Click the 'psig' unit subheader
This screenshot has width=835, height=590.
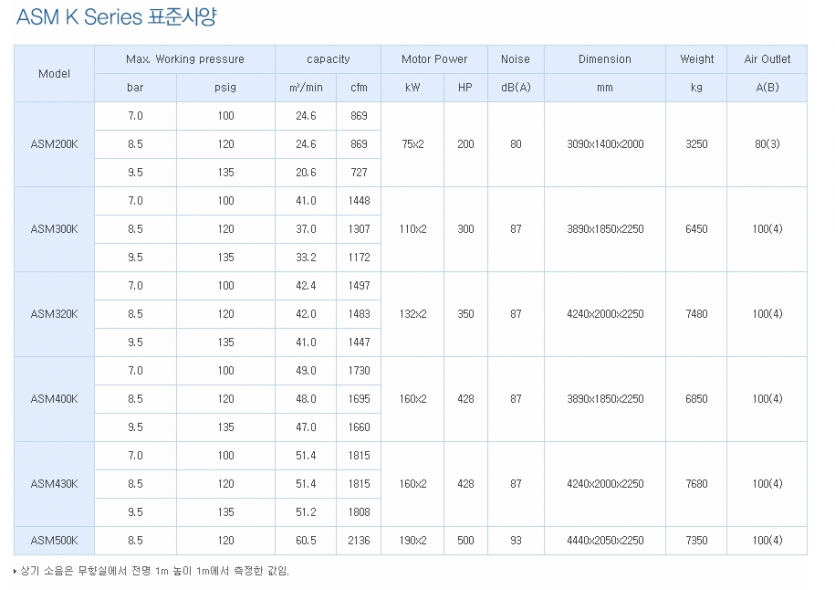[x=225, y=87]
